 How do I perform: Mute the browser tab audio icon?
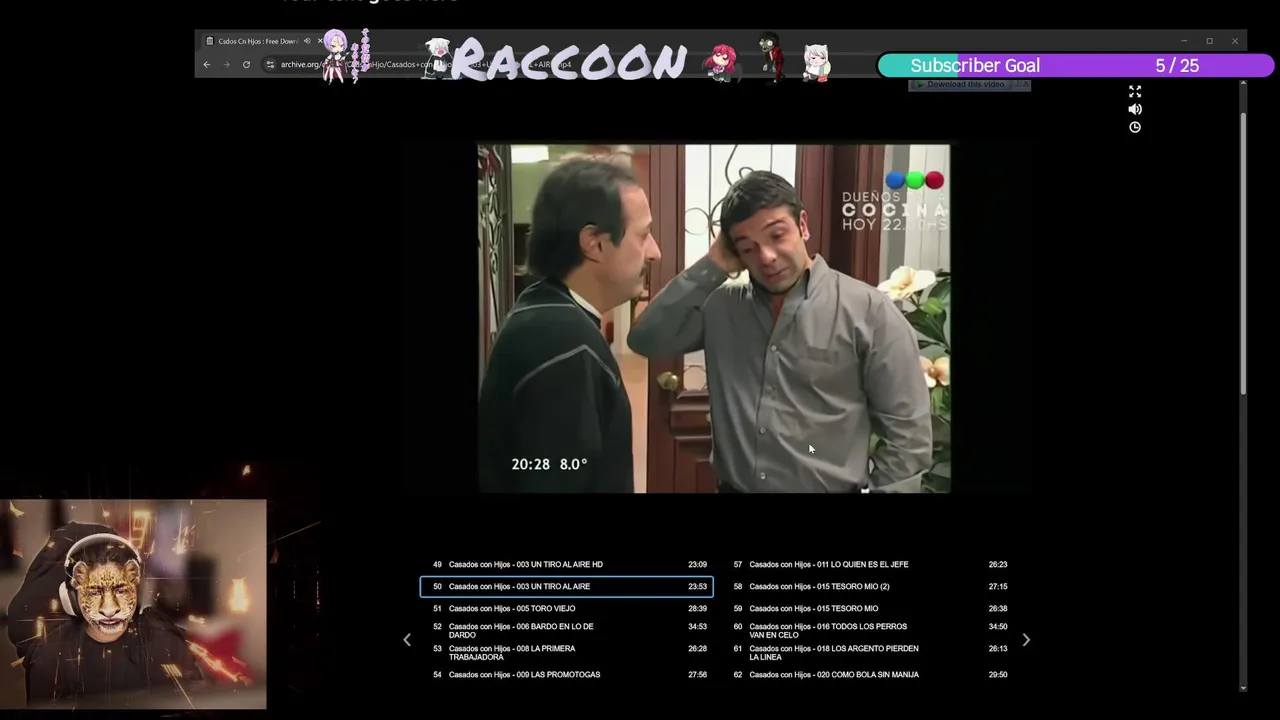tap(307, 41)
